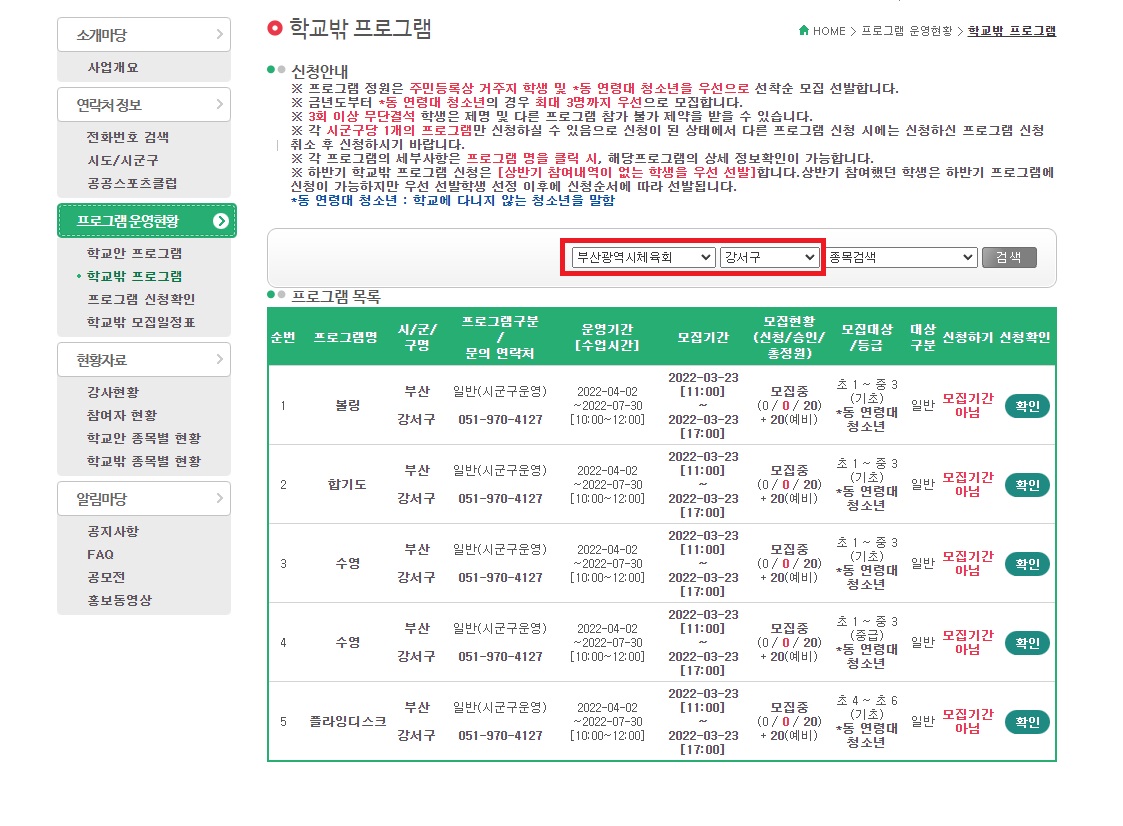The height and width of the screenshot is (826, 1123).
Task: Open the 강서구 district dropdown
Action: tap(769, 257)
